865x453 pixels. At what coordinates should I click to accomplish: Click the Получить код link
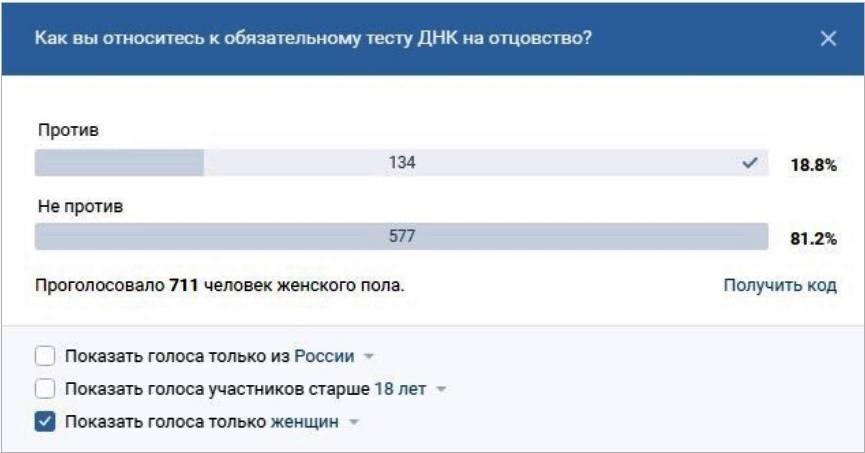[x=780, y=285]
